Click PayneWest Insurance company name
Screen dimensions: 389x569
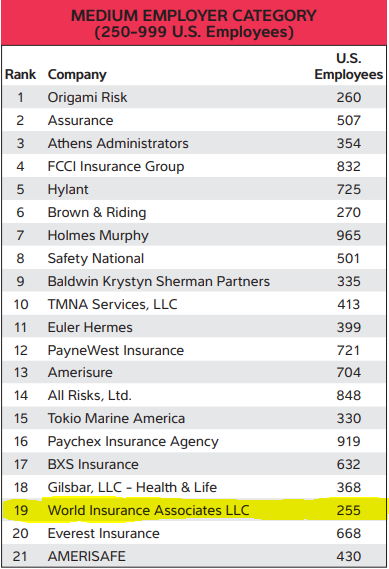116,351
